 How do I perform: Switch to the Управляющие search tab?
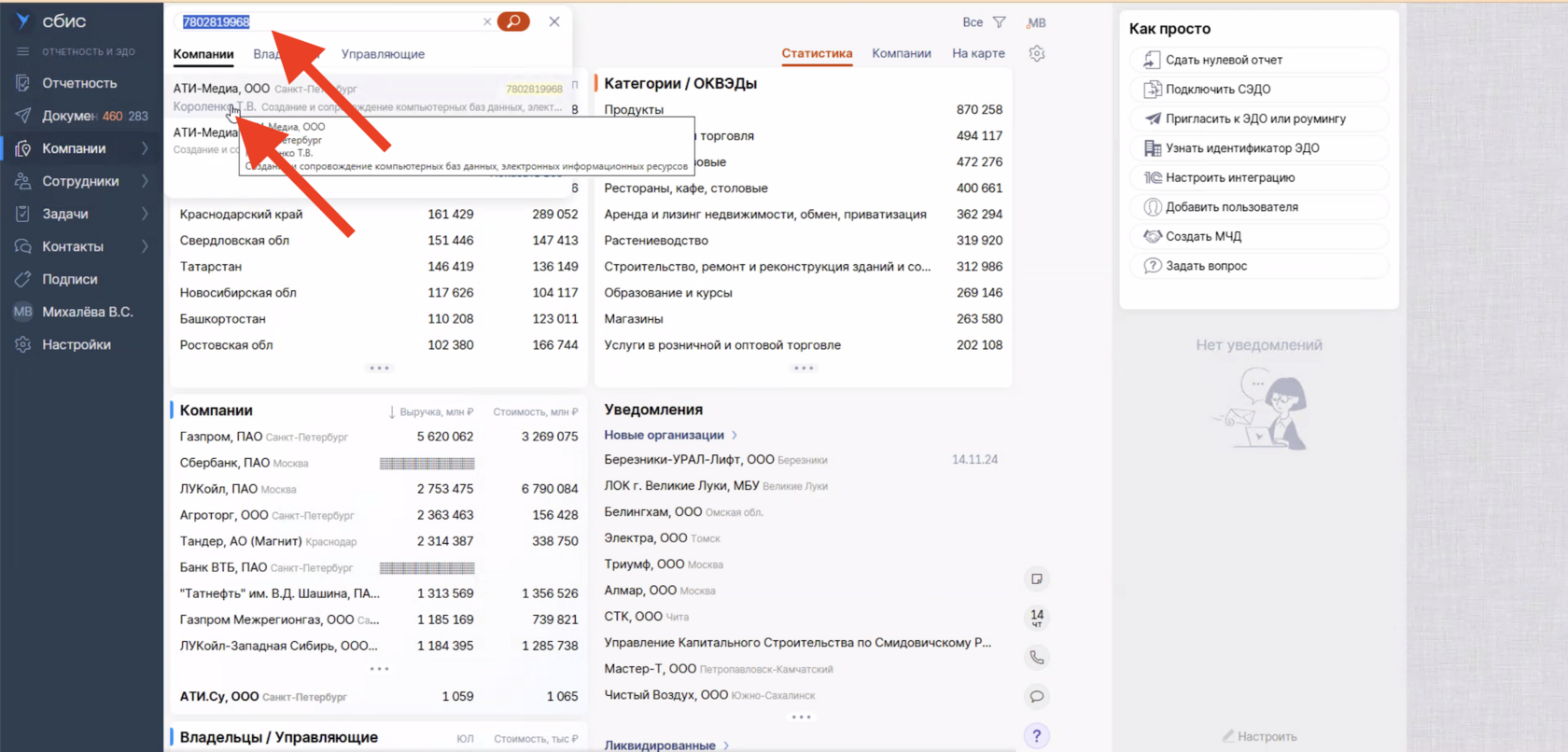[383, 54]
